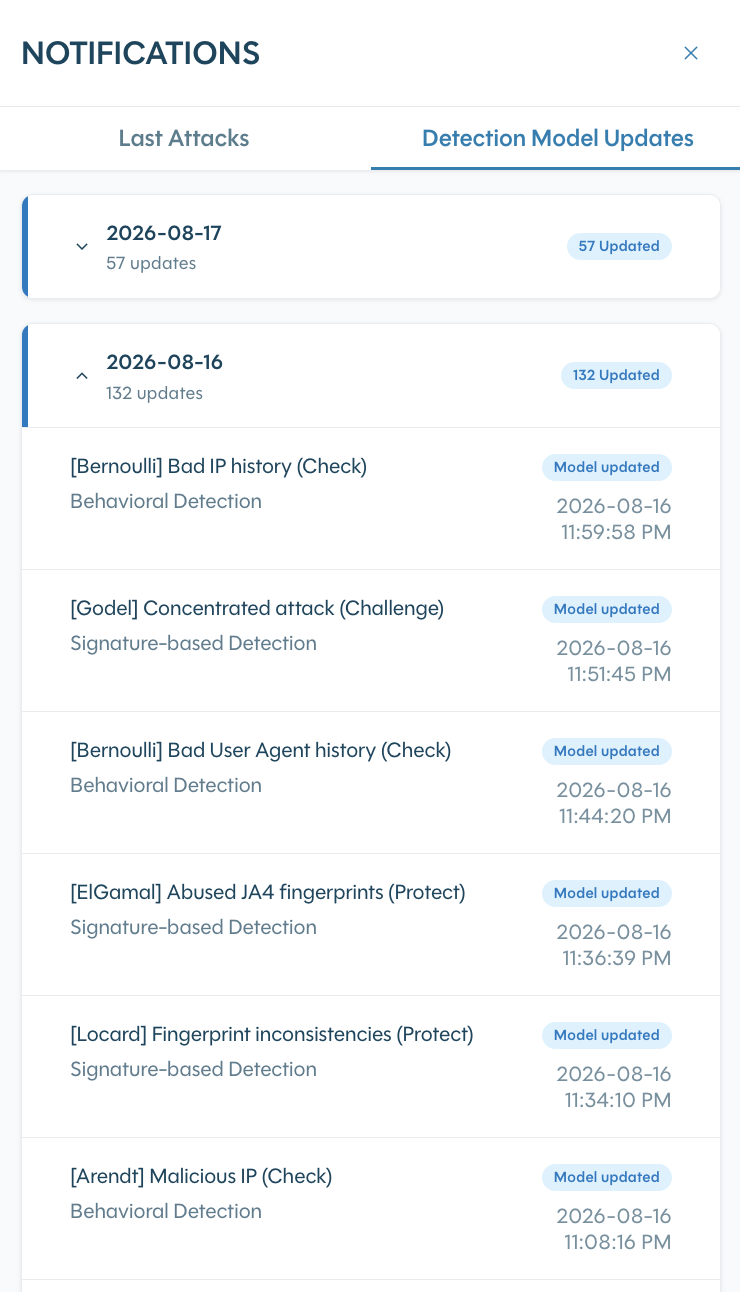740x1292 pixels.
Task: Collapse the 2026-08-16 updates chevron
Action: (x=82, y=376)
